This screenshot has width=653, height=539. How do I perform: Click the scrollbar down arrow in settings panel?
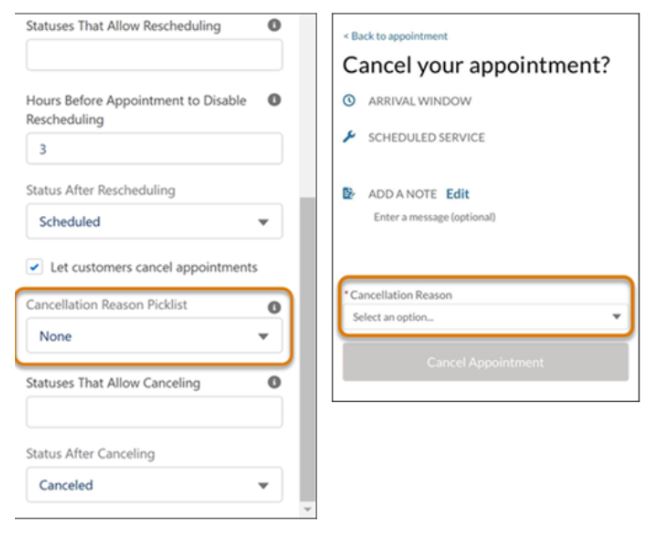click(x=307, y=510)
